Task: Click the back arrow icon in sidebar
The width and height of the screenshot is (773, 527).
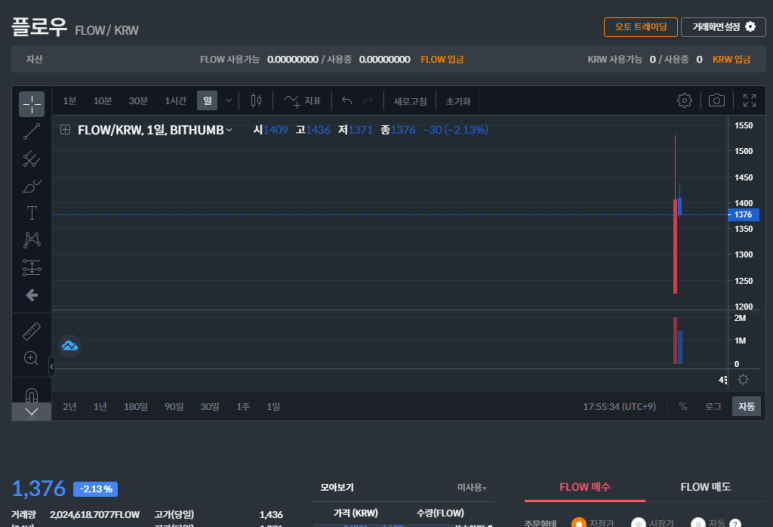Action: click(32, 295)
